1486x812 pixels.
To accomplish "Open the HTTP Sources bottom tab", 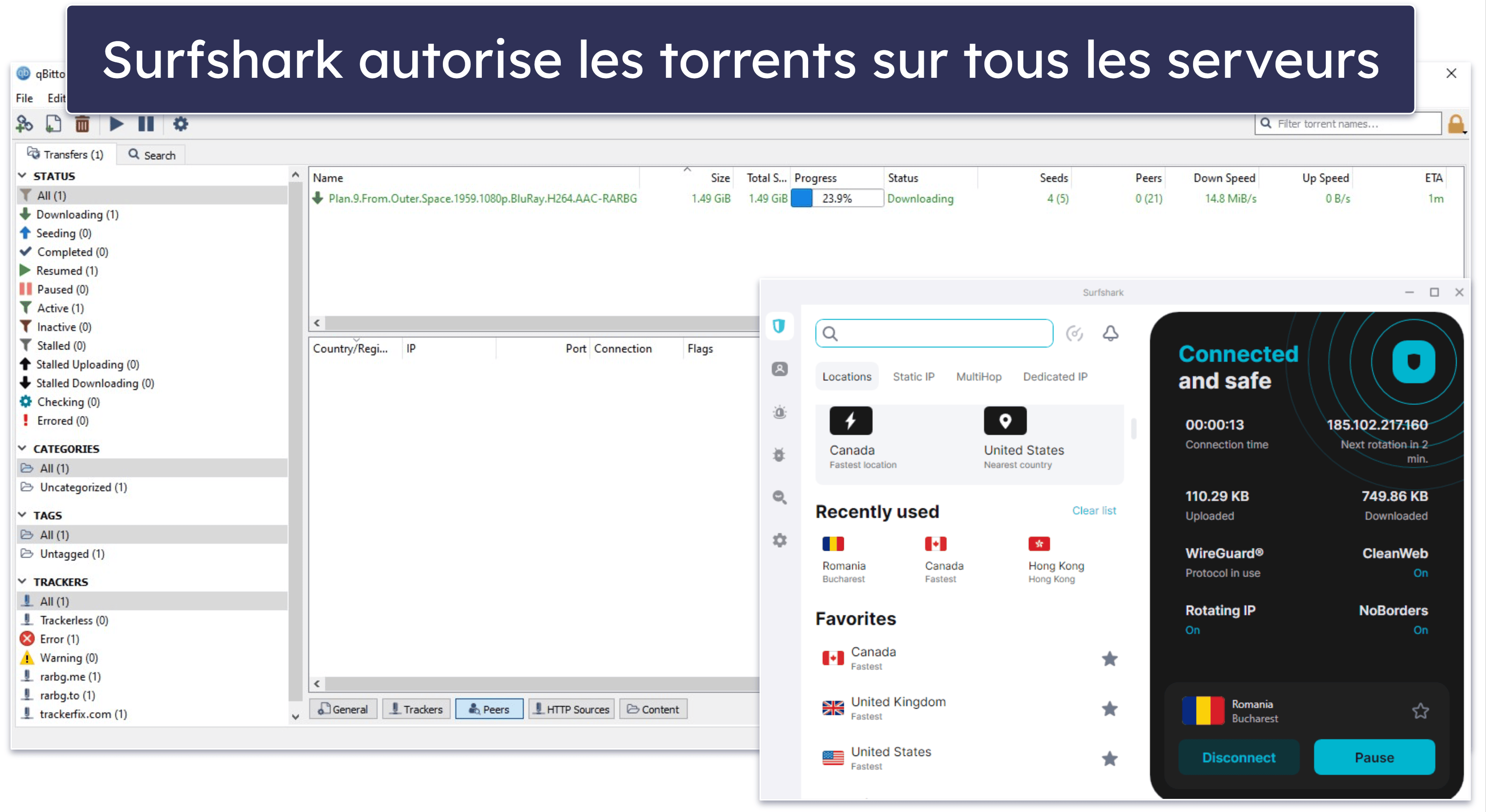I will pos(571,709).
